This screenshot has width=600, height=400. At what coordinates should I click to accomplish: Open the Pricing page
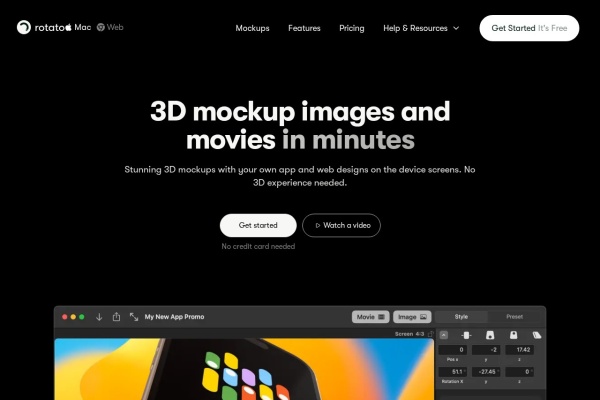(352, 28)
